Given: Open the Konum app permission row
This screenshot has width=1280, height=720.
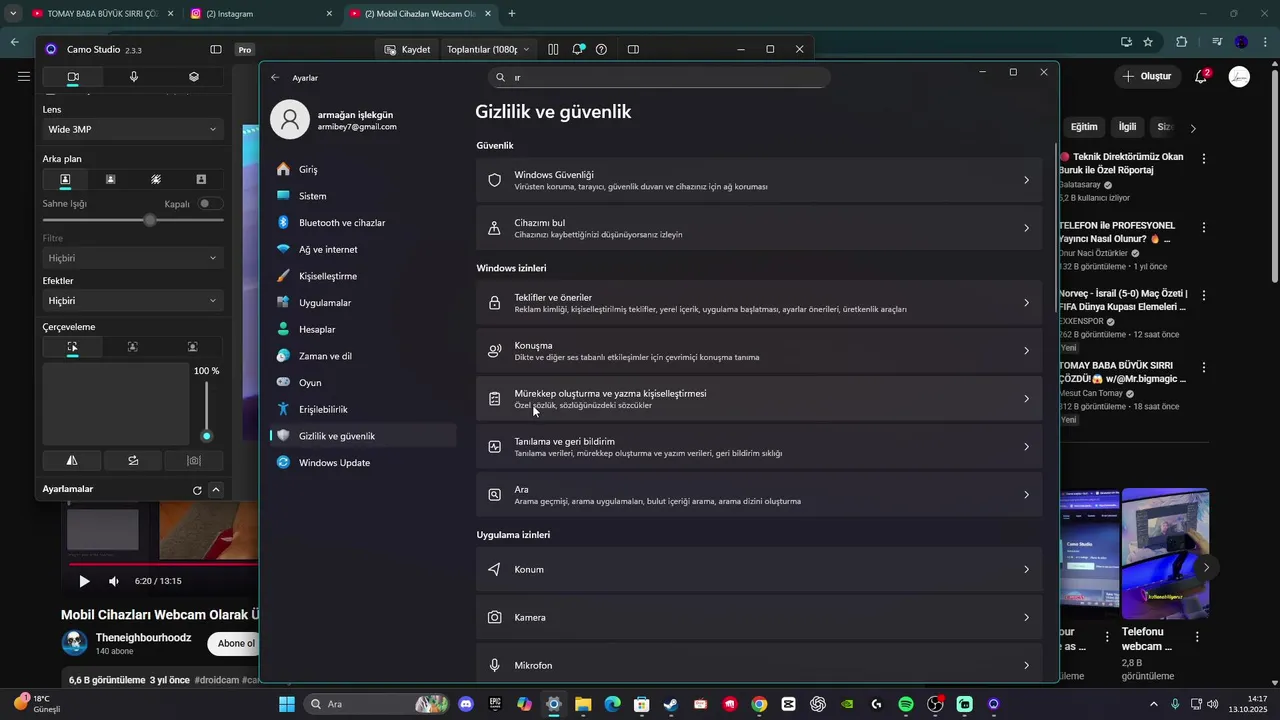Looking at the screenshot, I should [759, 569].
